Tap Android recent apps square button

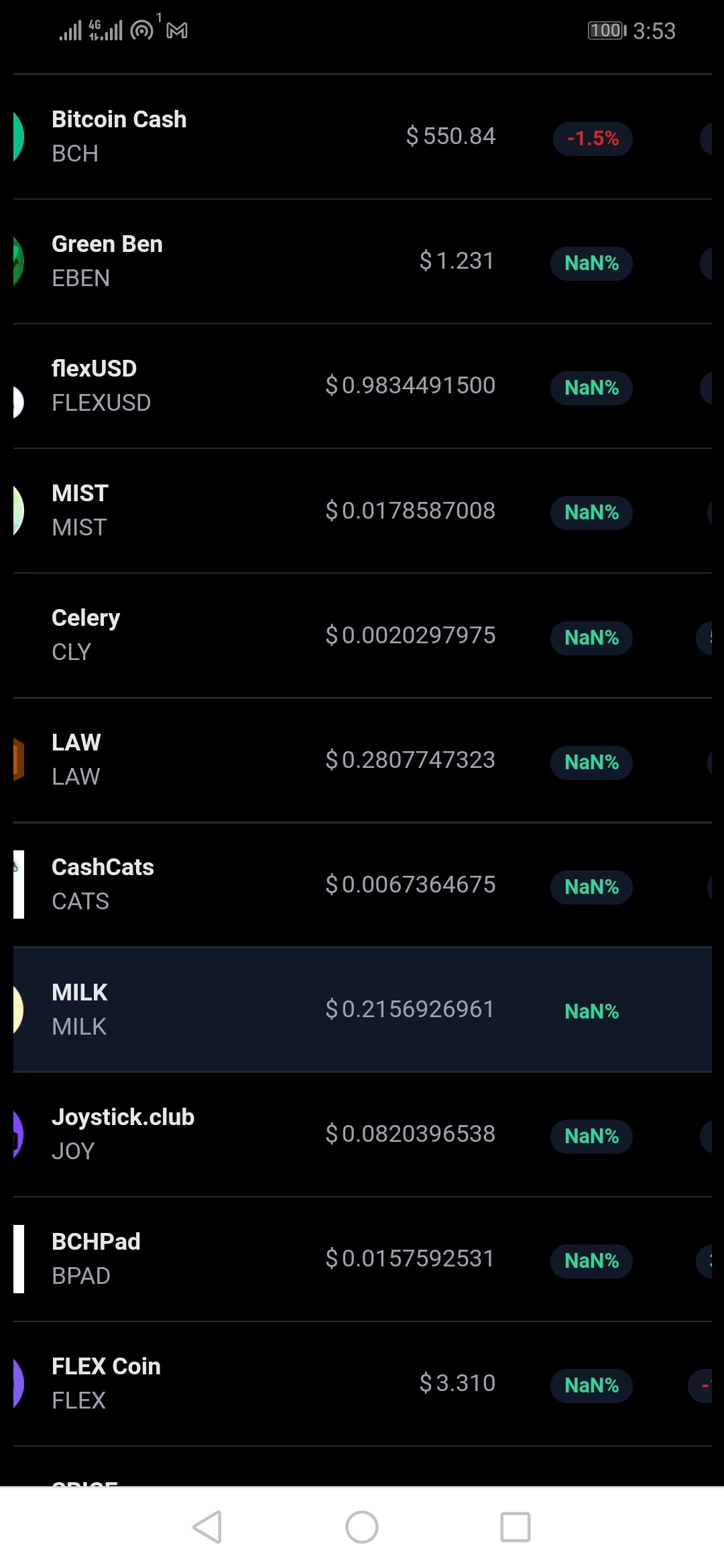516,1527
